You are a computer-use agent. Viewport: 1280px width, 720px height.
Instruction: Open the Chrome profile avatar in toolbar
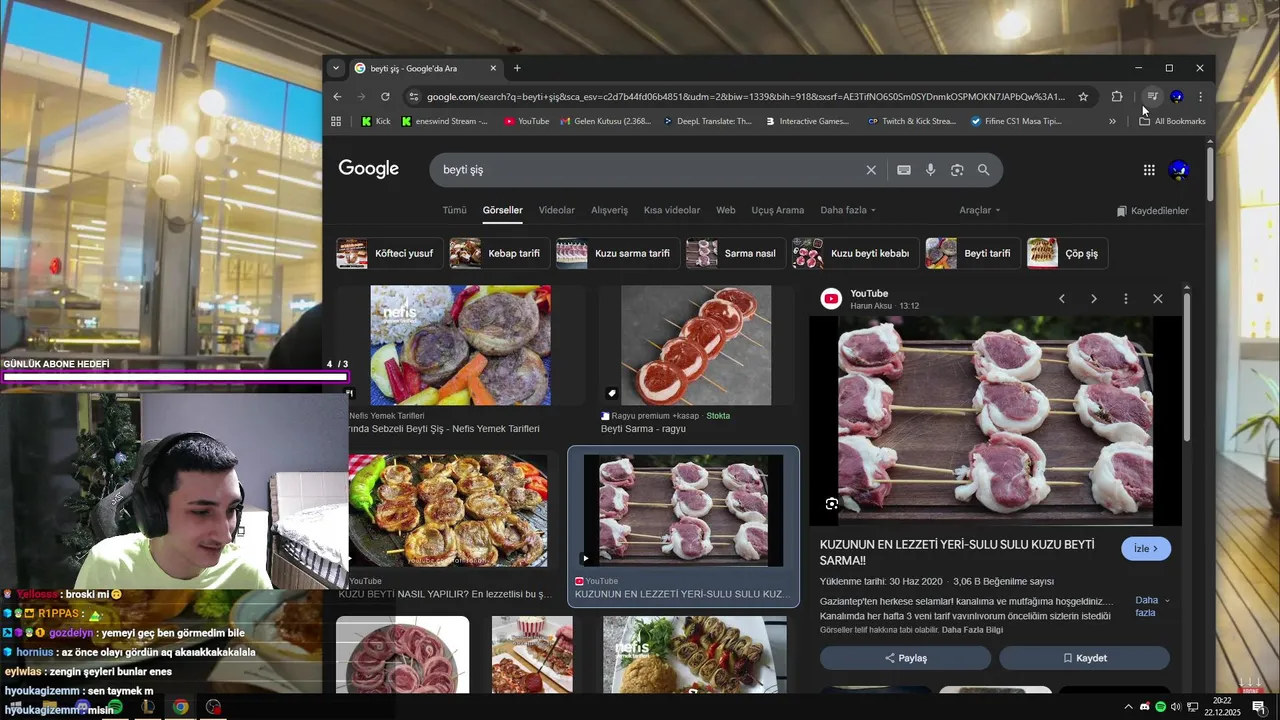coord(1177,97)
